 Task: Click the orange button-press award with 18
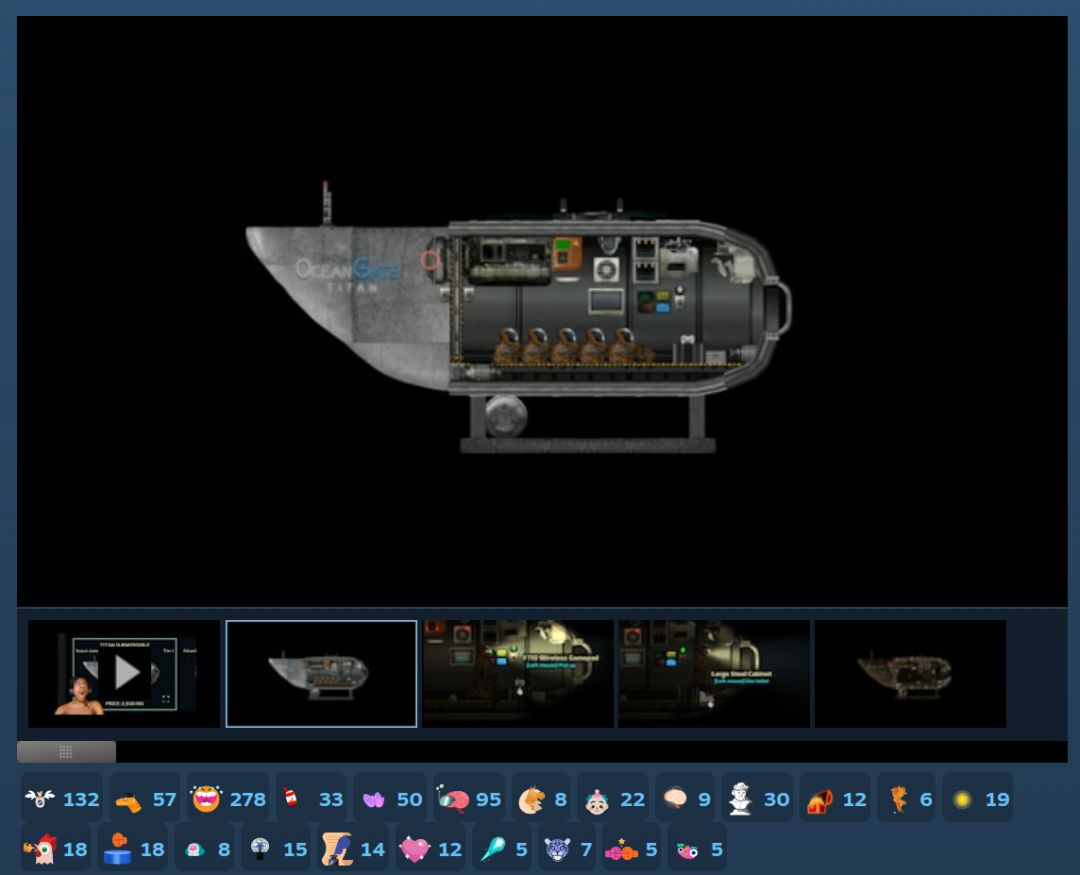(x=133, y=848)
